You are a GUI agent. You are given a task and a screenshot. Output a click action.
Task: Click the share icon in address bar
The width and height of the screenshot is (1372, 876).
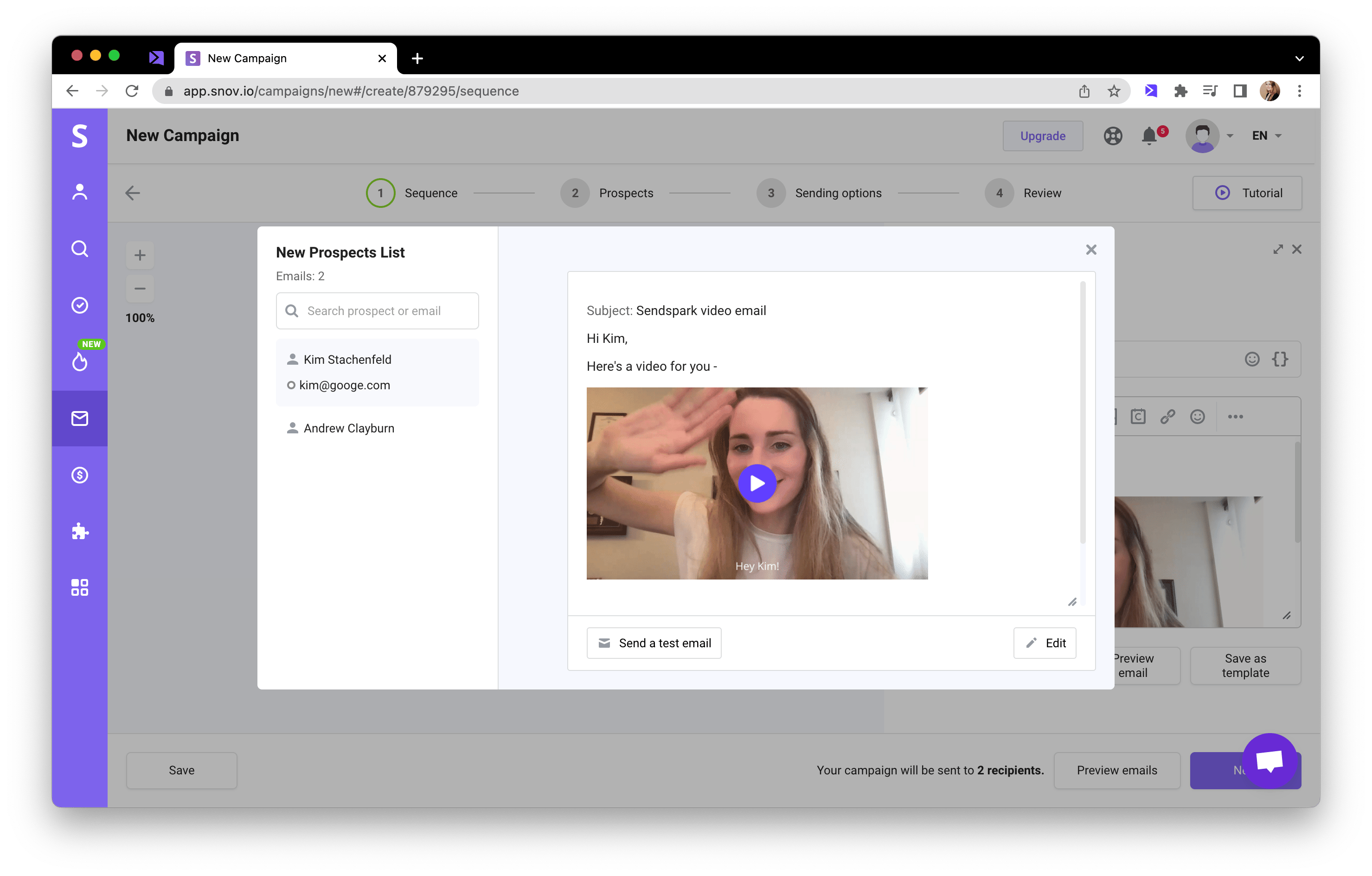(1083, 90)
